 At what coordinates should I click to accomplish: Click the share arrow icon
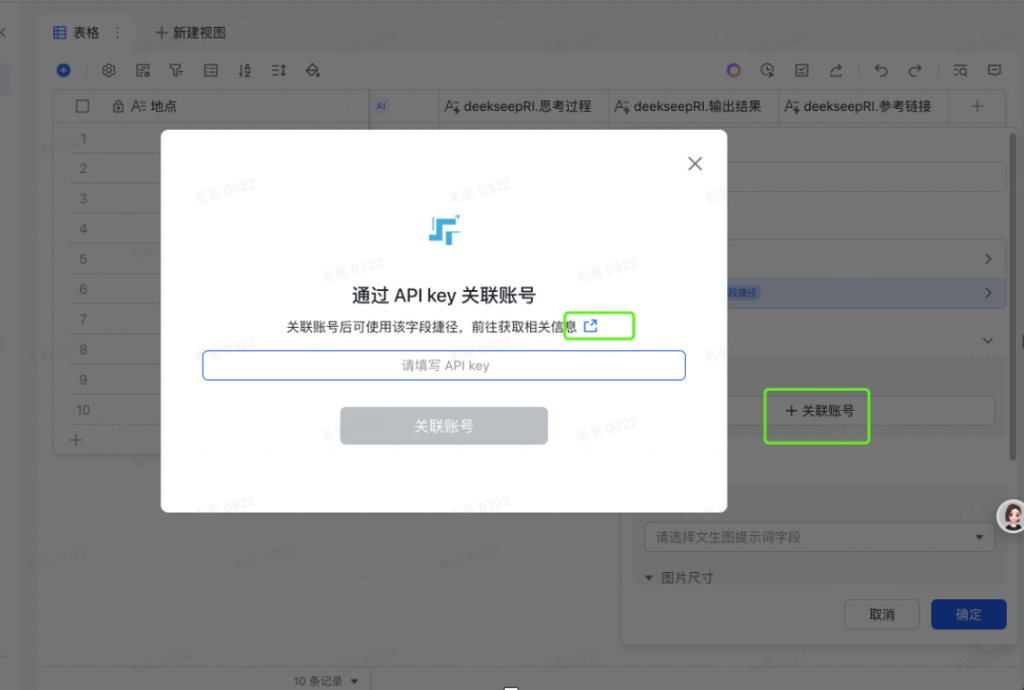(x=836, y=70)
